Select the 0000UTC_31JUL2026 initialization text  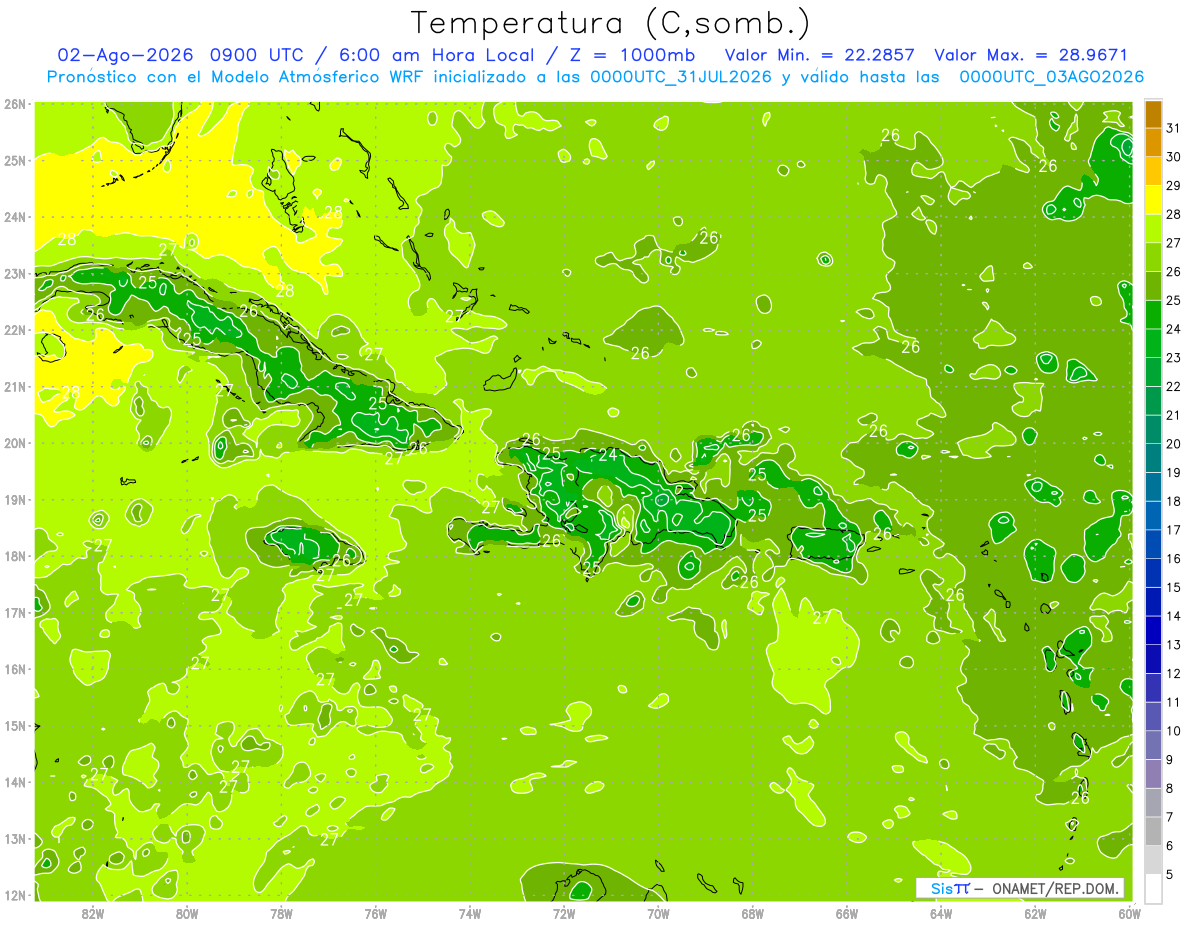(680, 76)
